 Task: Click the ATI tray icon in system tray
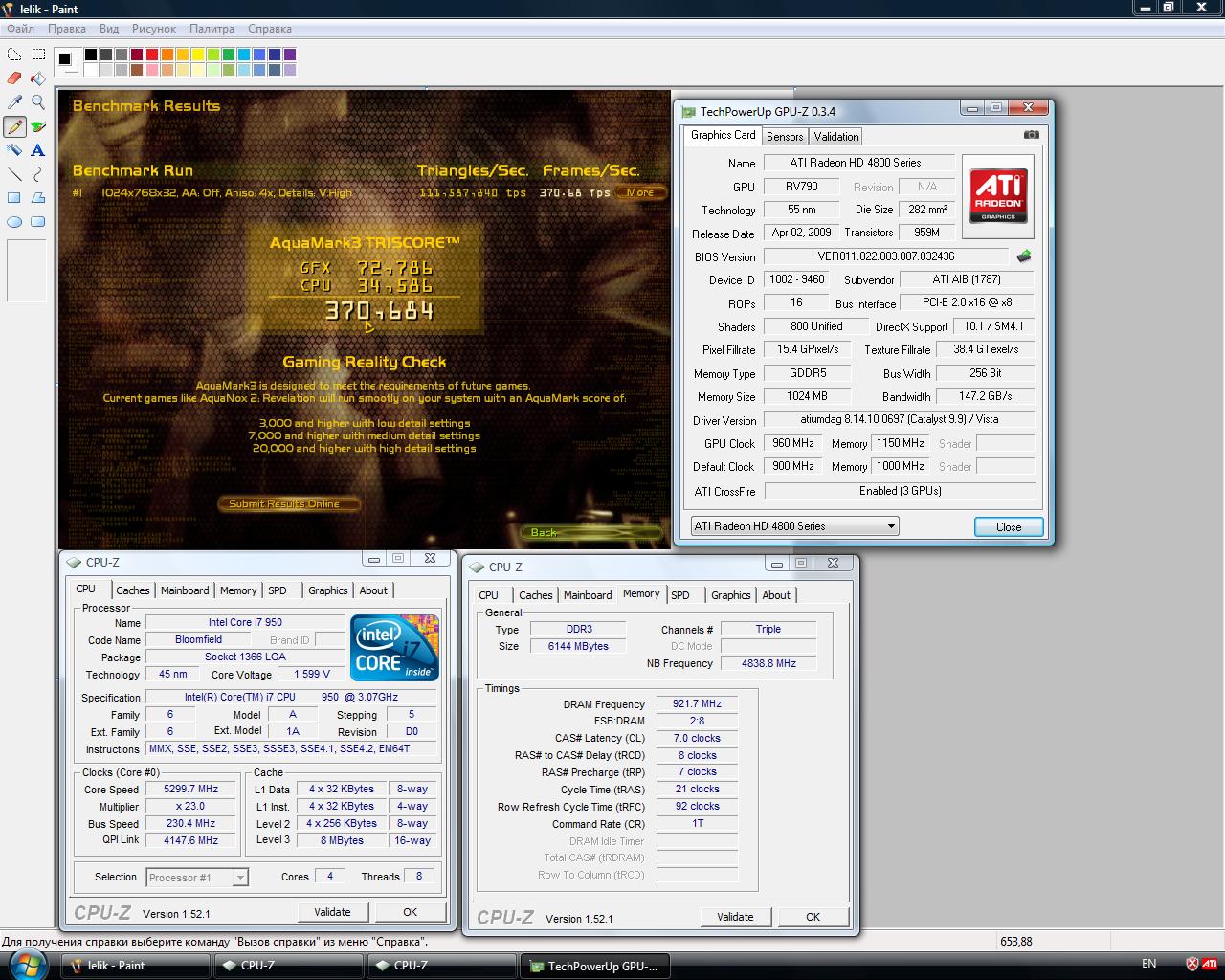(x=1210, y=965)
